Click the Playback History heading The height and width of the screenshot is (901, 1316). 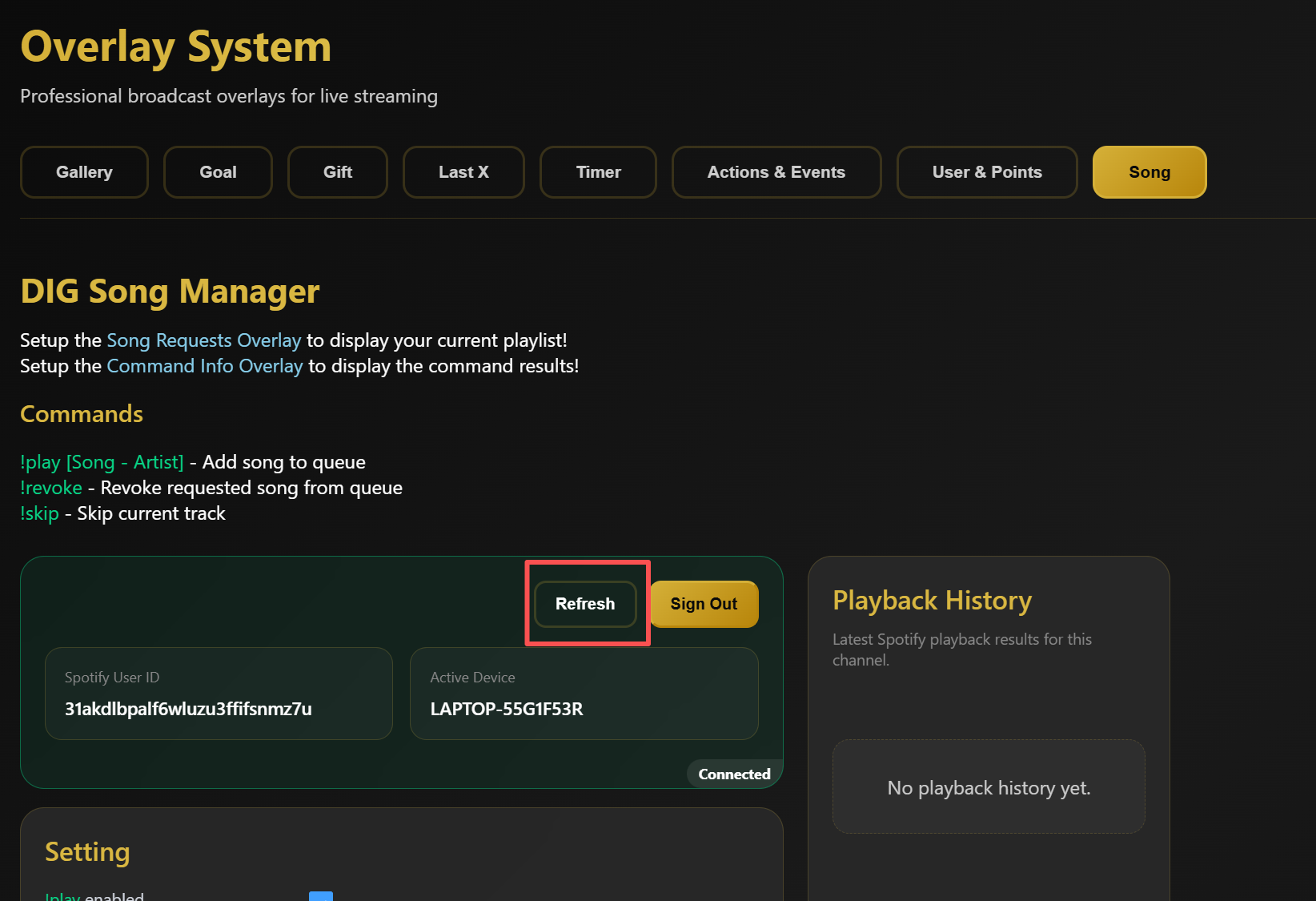(933, 601)
